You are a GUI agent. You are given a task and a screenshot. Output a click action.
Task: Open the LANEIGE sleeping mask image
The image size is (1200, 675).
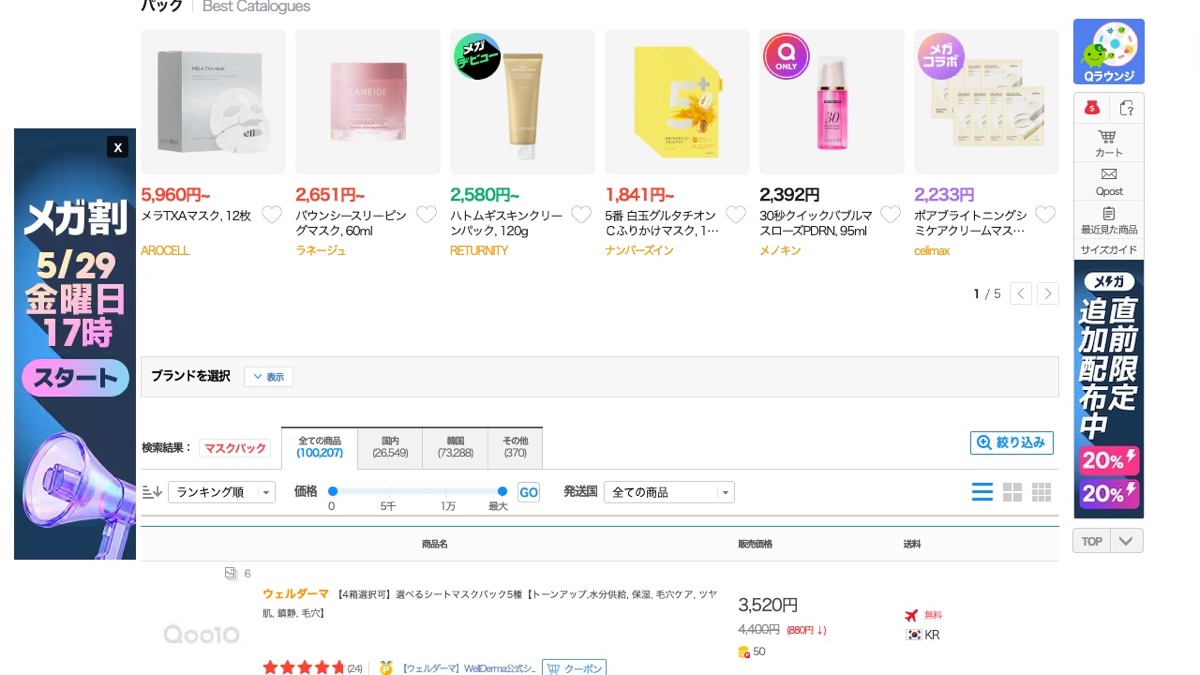(368, 102)
